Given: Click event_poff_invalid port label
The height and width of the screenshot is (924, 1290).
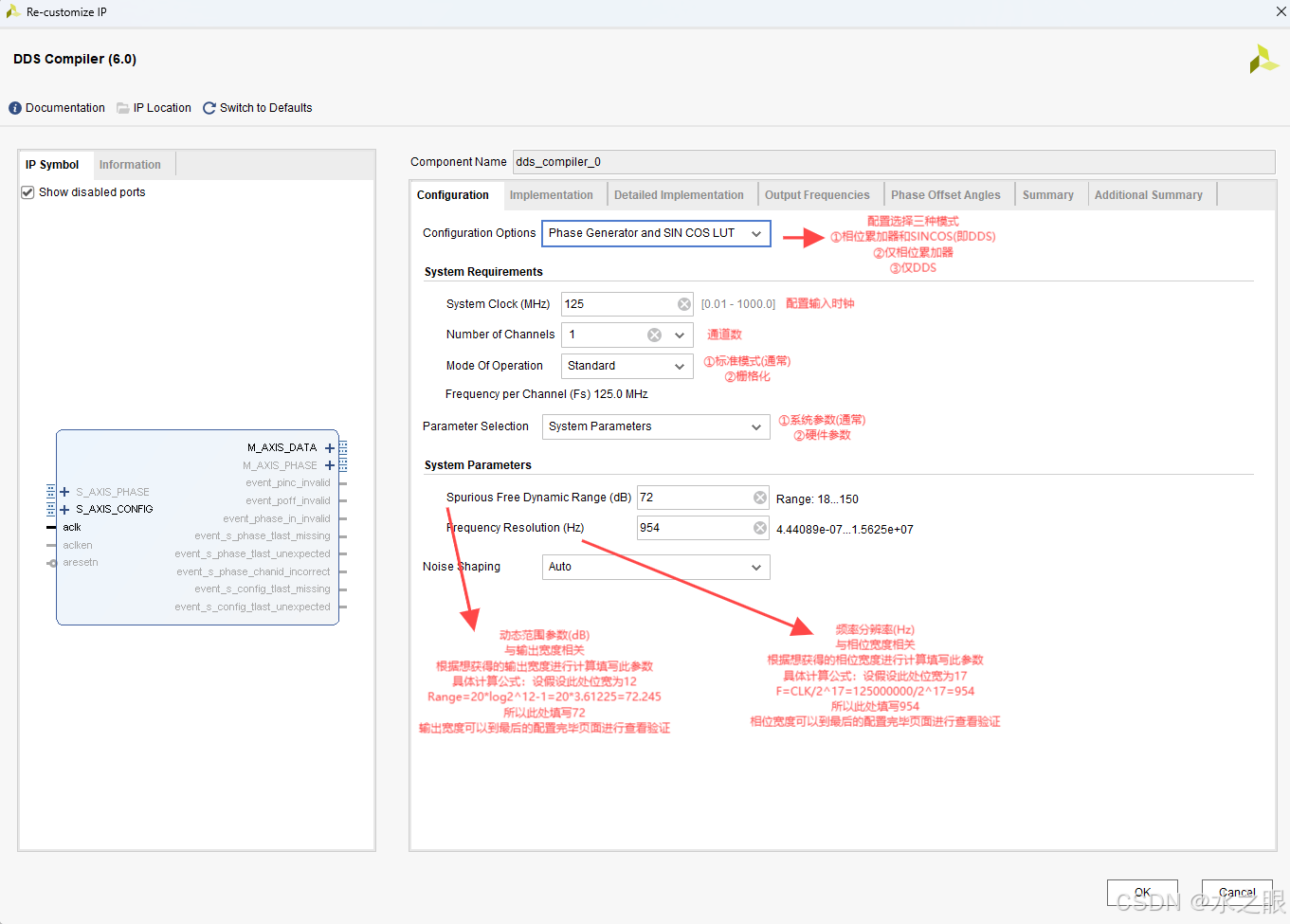Looking at the screenshot, I should (288, 500).
